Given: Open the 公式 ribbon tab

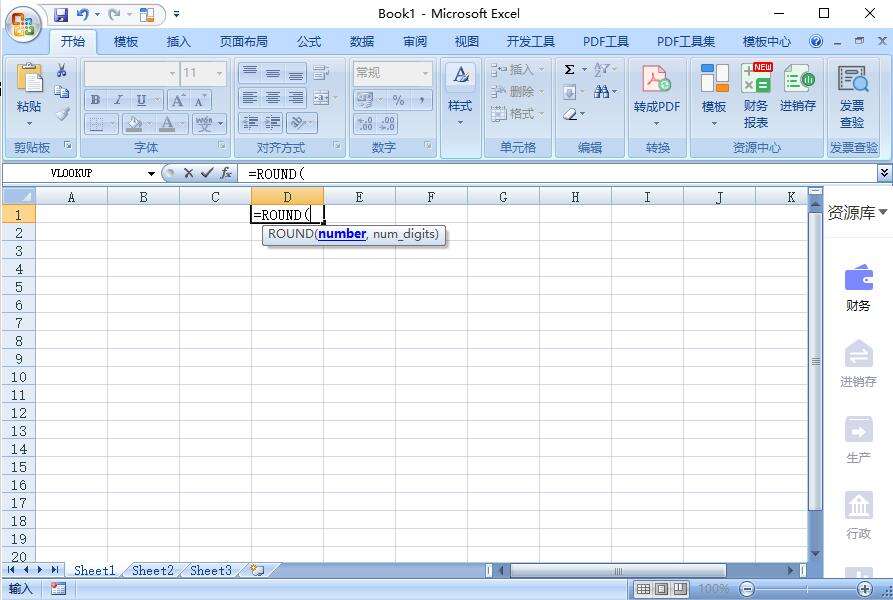Looking at the screenshot, I should [309, 42].
